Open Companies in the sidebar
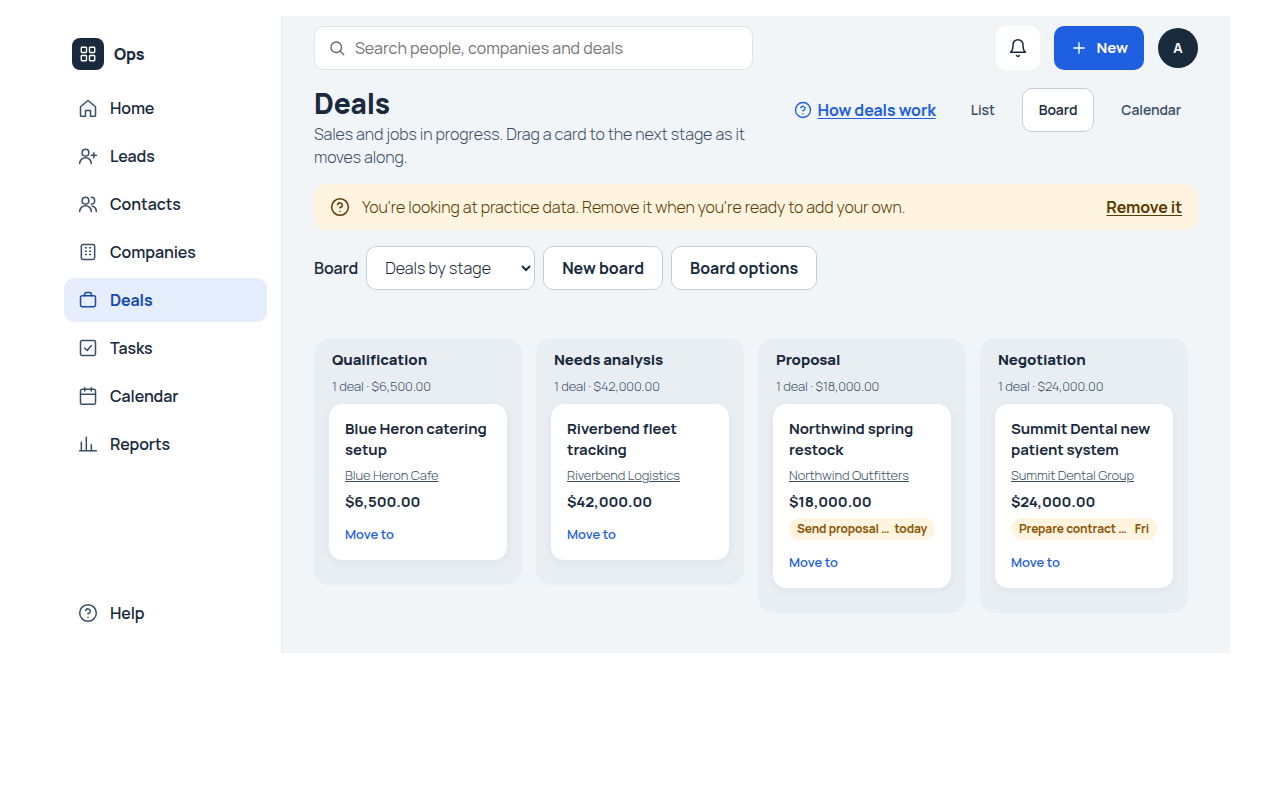1280x800 pixels. pyautogui.click(x=165, y=252)
